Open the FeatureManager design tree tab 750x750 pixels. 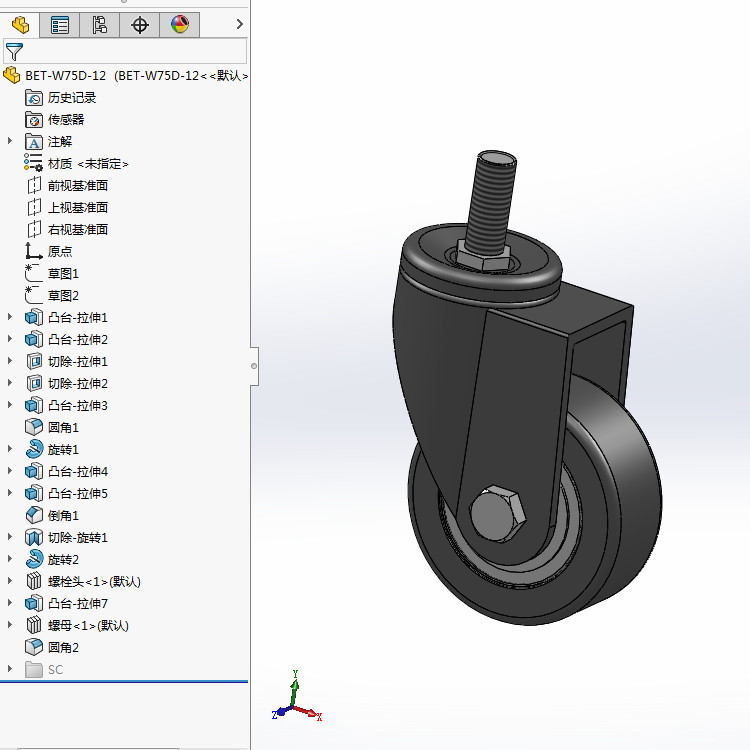point(20,24)
